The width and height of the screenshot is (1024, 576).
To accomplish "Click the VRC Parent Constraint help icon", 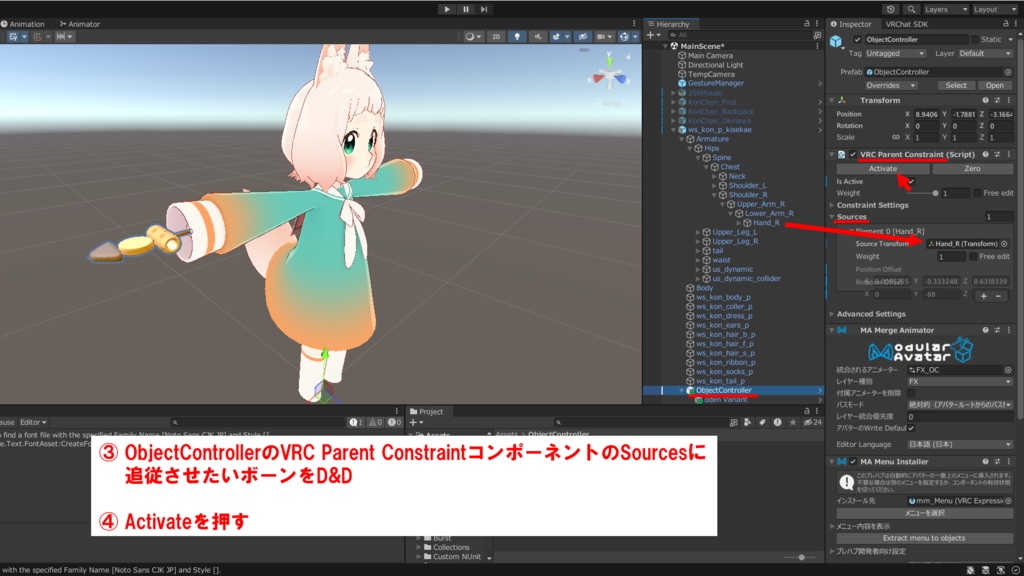I will [986, 155].
